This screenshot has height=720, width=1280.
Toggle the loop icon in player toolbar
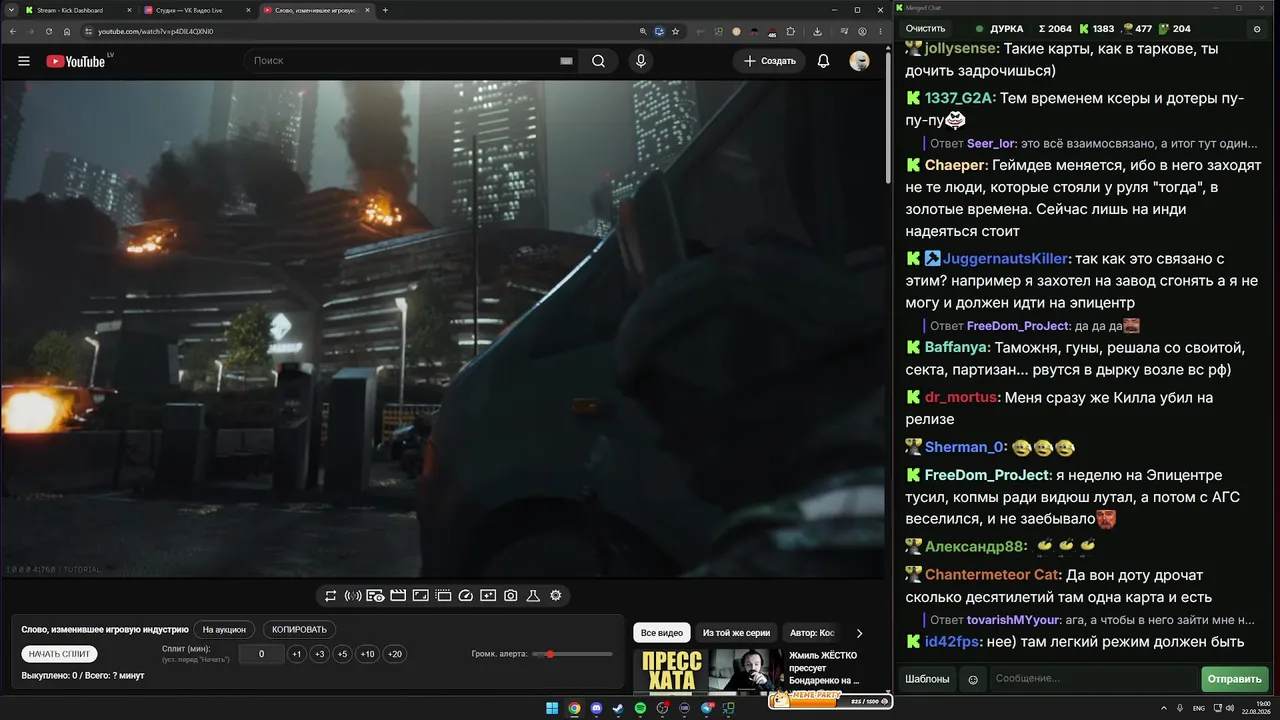(331, 596)
